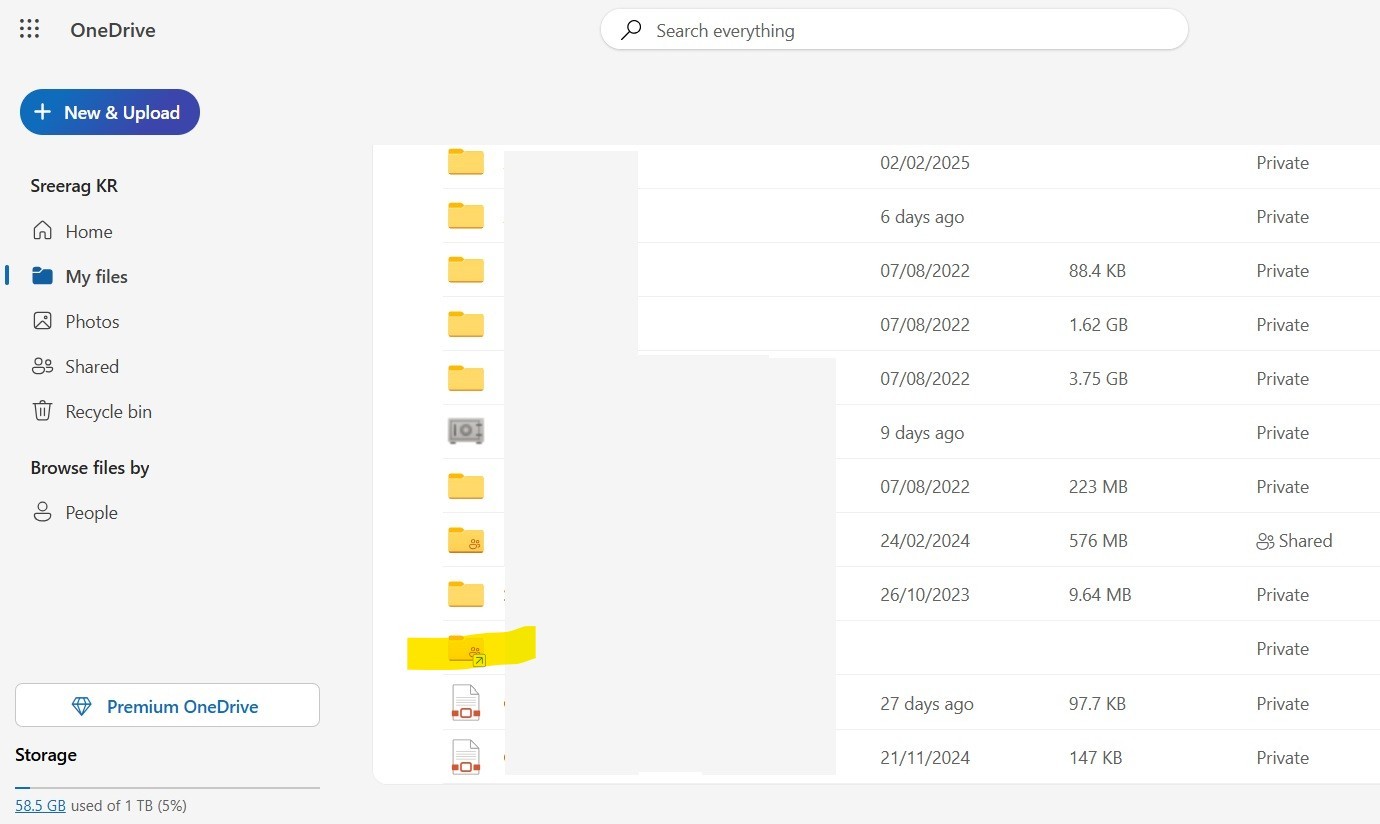Click the New & Upload button
This screenshot has width=1380, height=824.
(x=110, y=112)
